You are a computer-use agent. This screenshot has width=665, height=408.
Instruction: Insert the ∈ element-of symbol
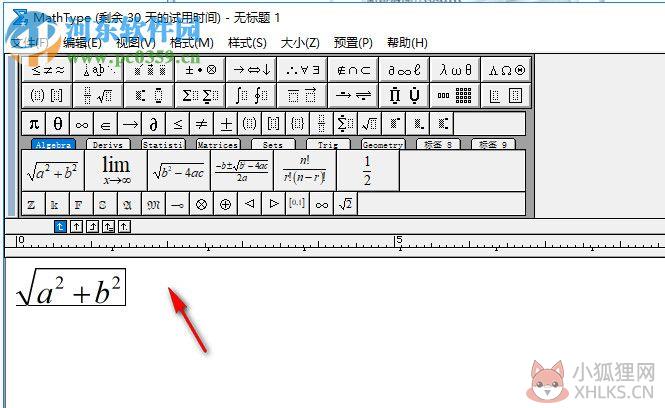click(x=106, y=124)
